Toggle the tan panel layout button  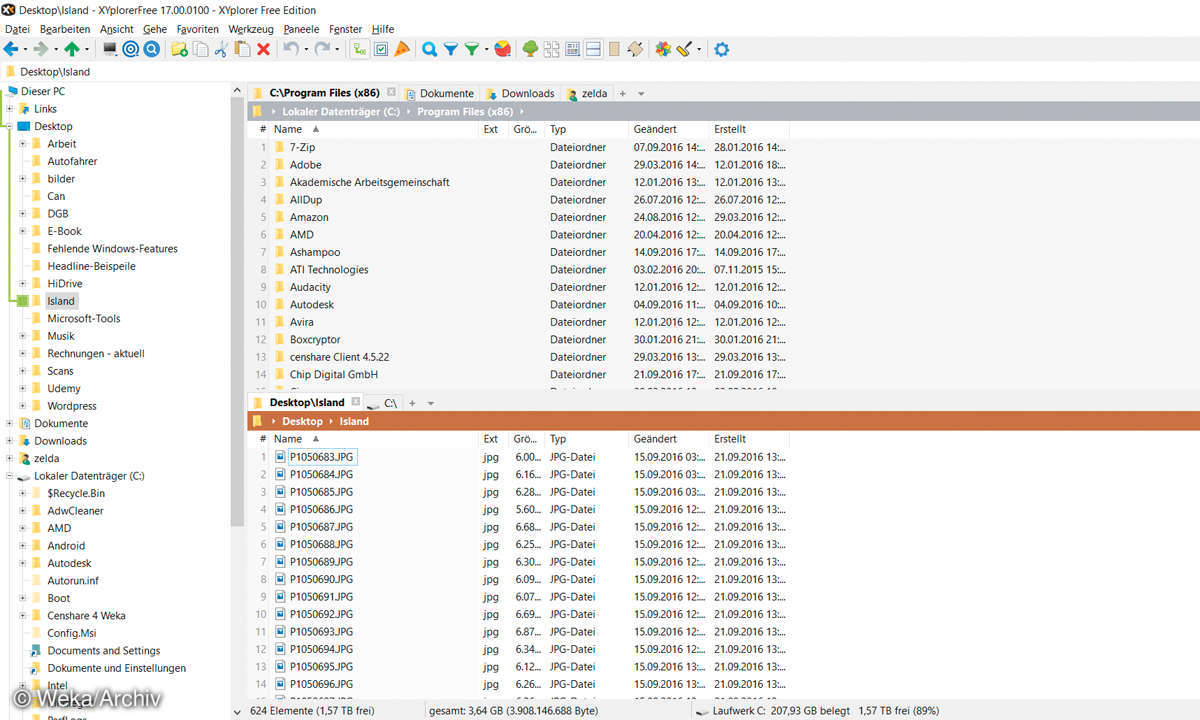[614, 49]
